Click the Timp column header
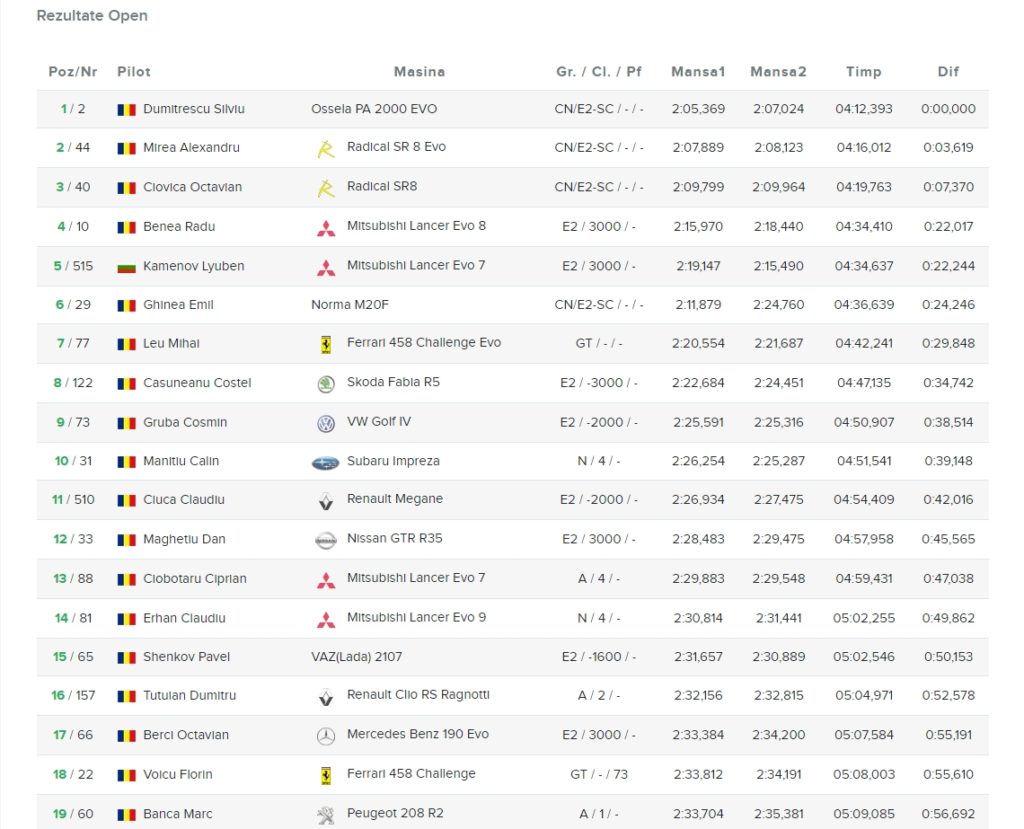The width and height of the screenshot is (1024, 829). pyautogui.click(x=863, y=72)
